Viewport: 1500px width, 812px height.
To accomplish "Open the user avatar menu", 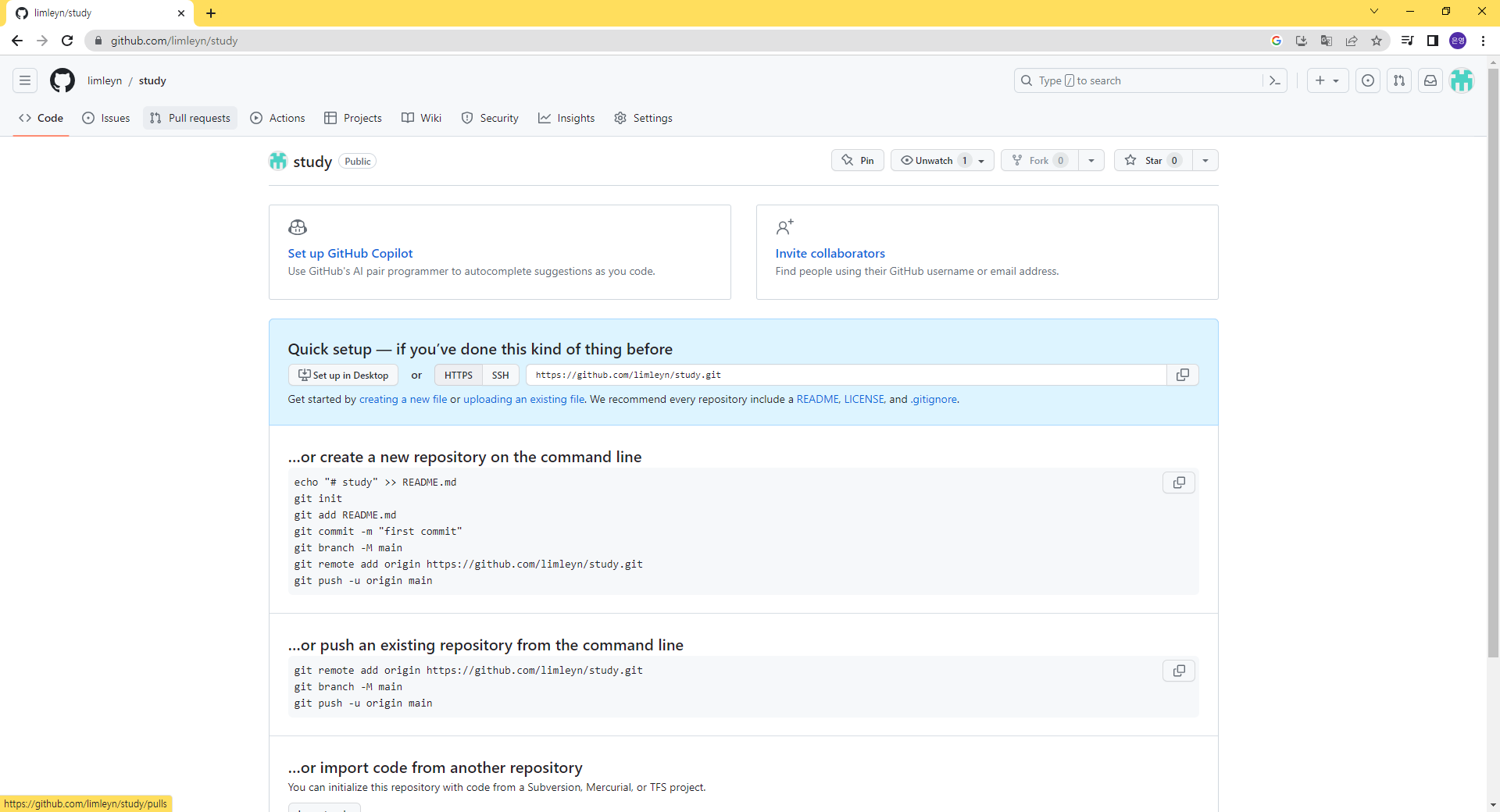I will coord(1462,80).
